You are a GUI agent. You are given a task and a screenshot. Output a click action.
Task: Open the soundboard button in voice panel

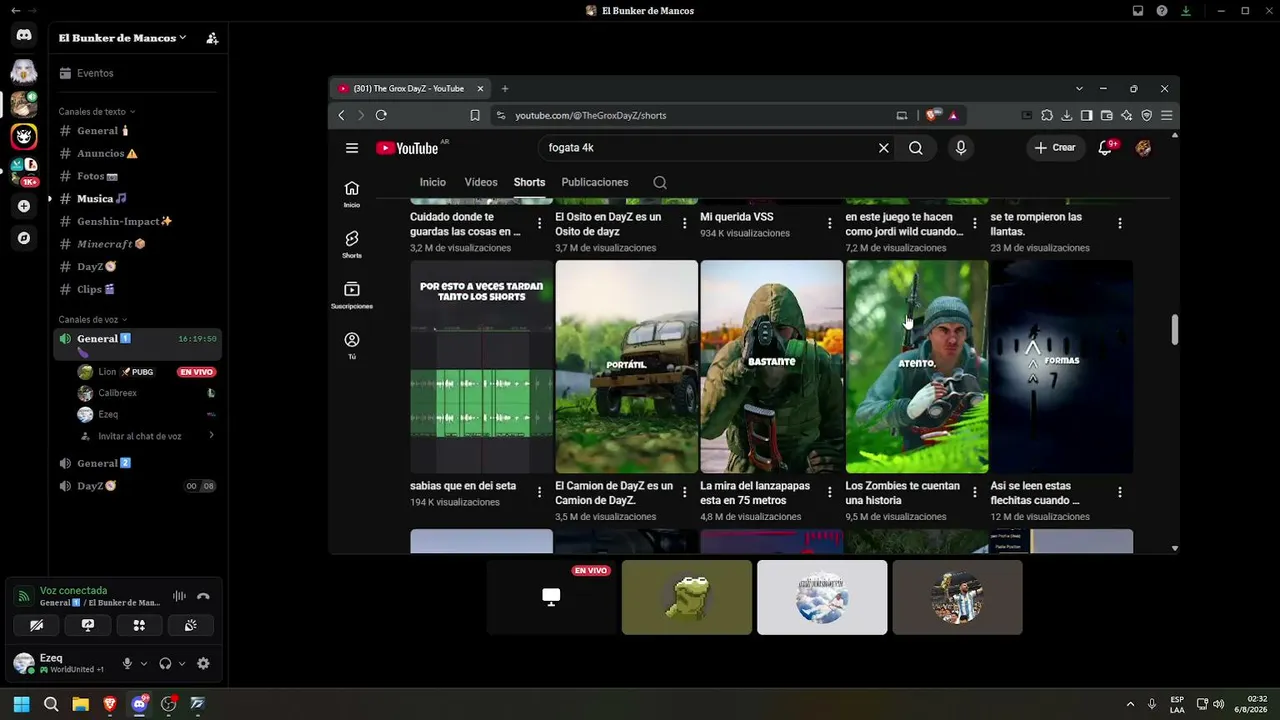point(190,625)
